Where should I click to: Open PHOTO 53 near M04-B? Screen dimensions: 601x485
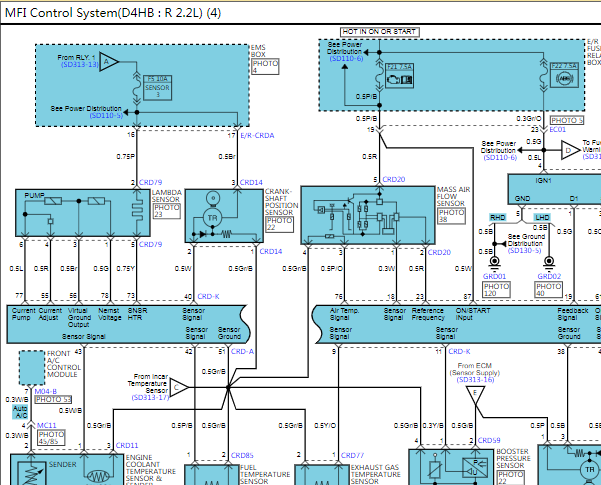click(54, 400)
